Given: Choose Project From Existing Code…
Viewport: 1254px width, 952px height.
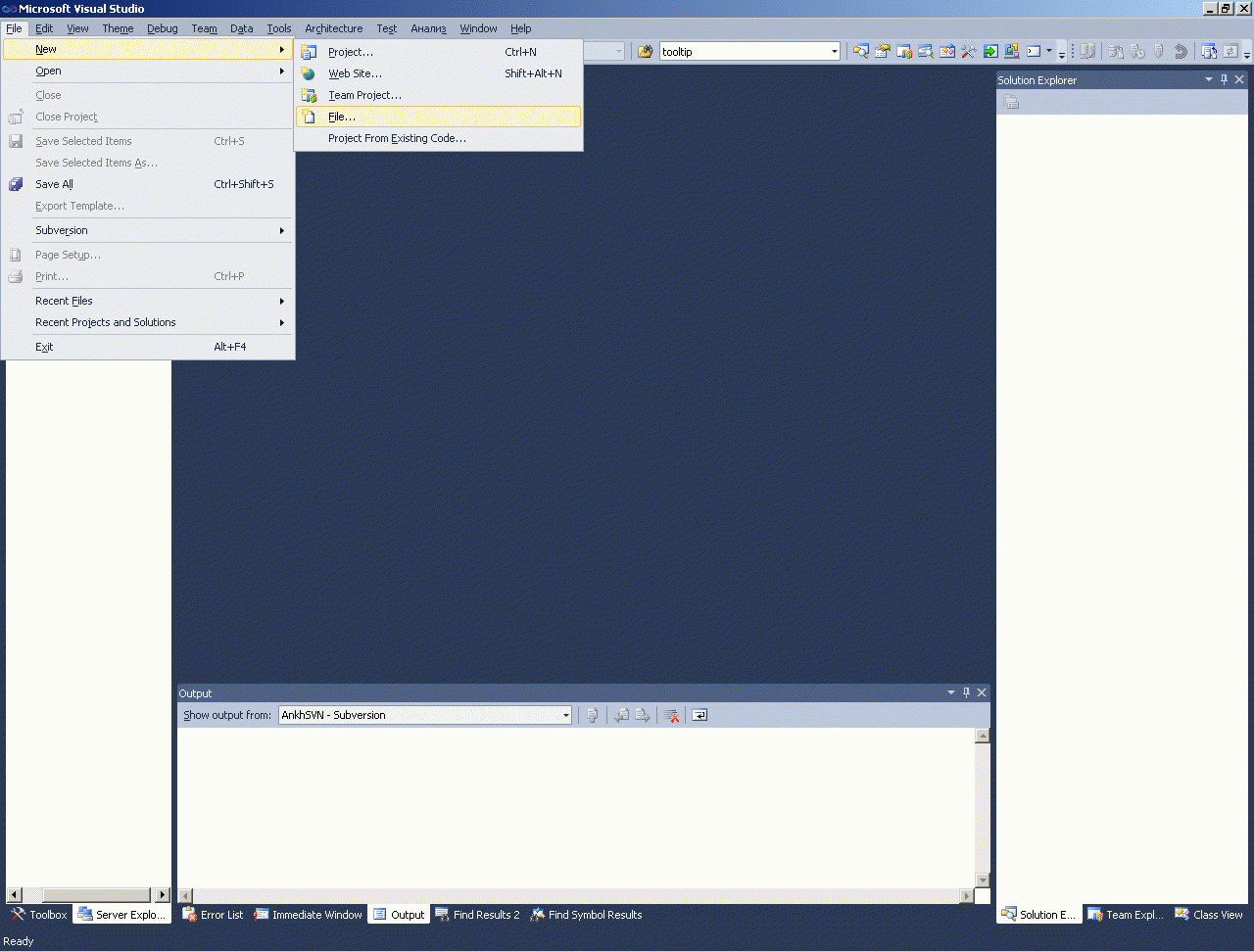Looking at the screenshot, I should pyautogui.click(x=438, y=138).
